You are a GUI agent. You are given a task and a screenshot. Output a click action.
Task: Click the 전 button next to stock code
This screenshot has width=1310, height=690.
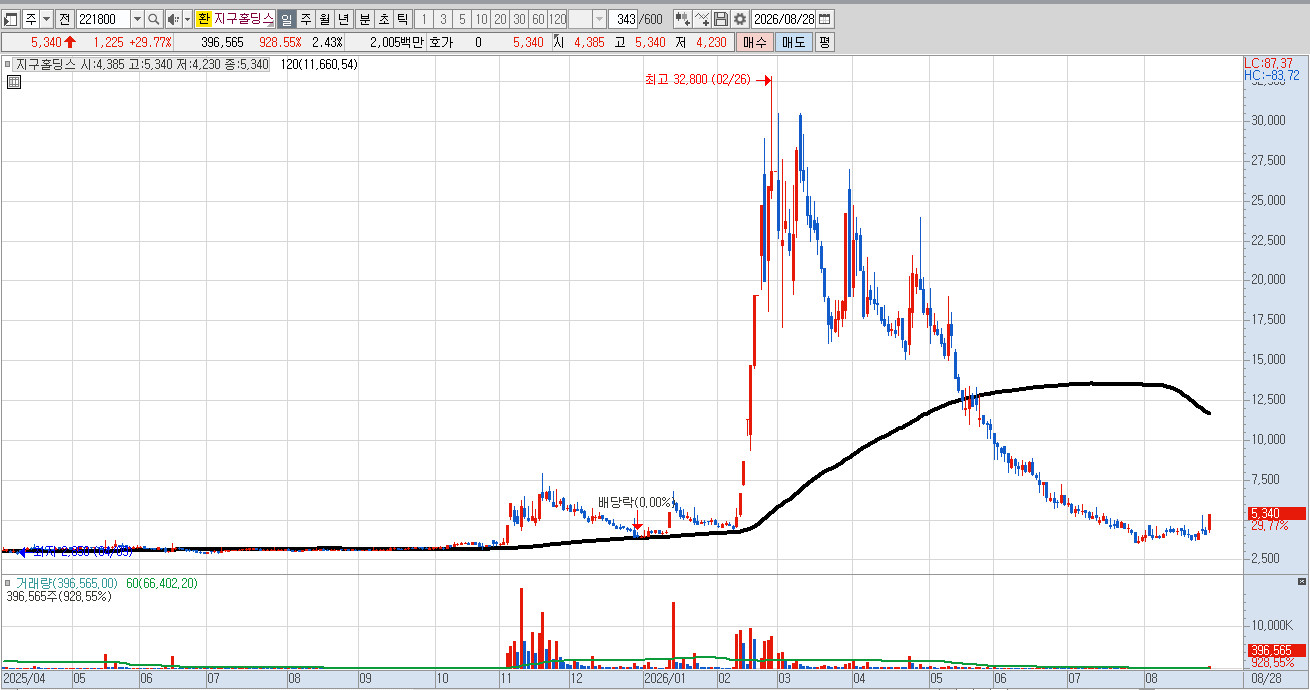click(64, 19)
